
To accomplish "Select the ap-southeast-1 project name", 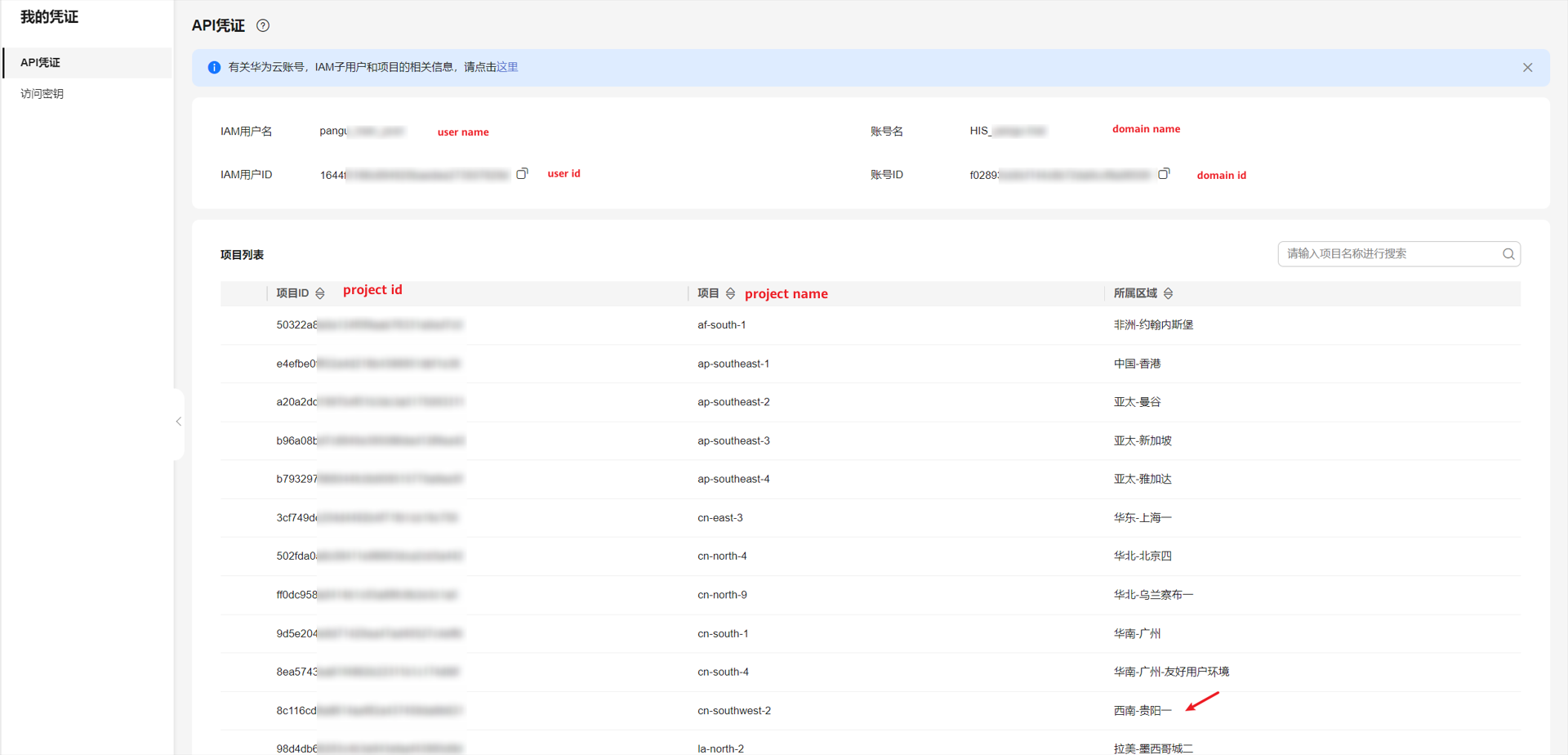I will pyautogui.click(x=733, y=364).
